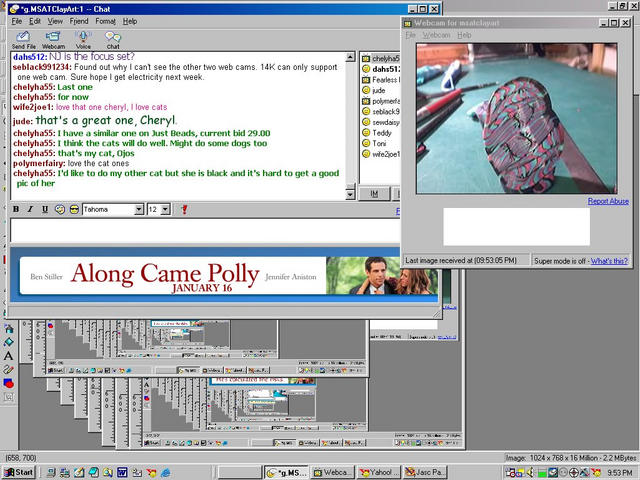Image resolution: width=640 pixels, height=480 pixels.
Task: Click the Report Abuse link
Action: (x=608, y=201)
